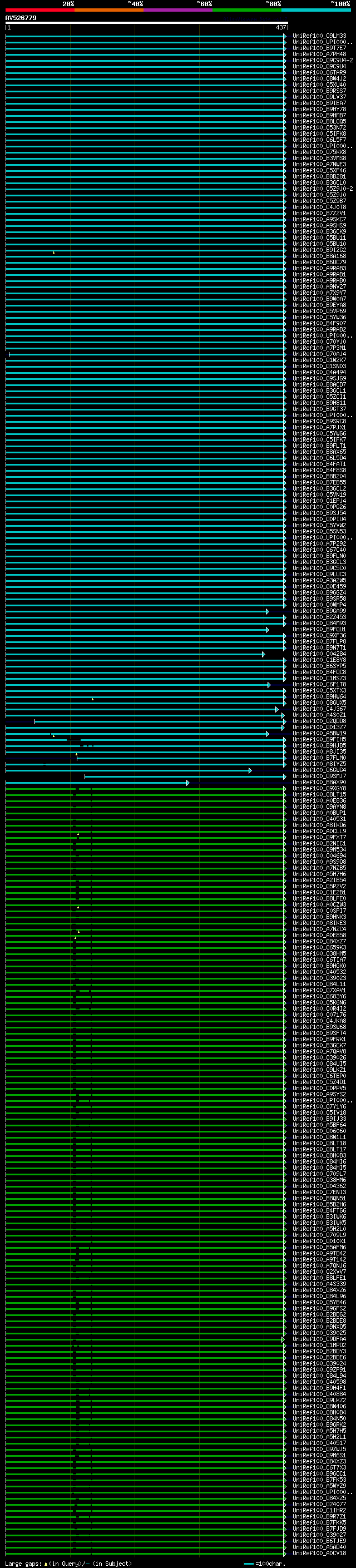This screenshot has height=1568, width=356.
Task: Open the UniRef100_A0CV18 hit label
Action: point(319,1553)
